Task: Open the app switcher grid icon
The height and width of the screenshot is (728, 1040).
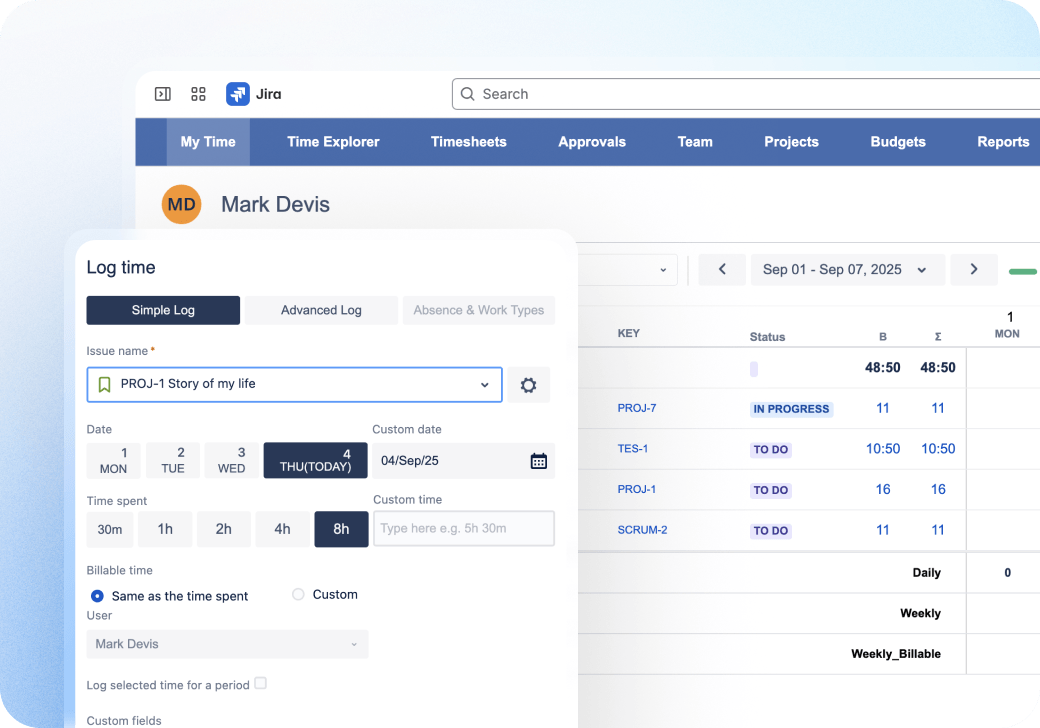Action: point(198,94)
